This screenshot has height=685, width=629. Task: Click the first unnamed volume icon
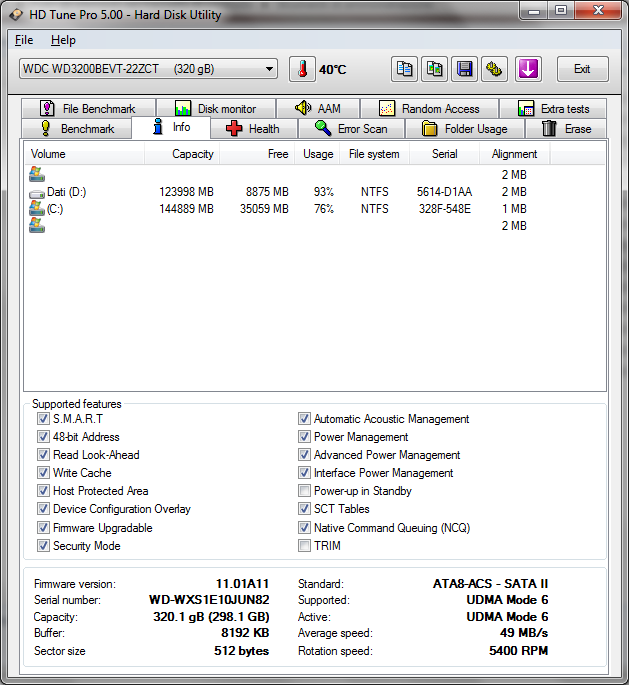click(37, 174)
